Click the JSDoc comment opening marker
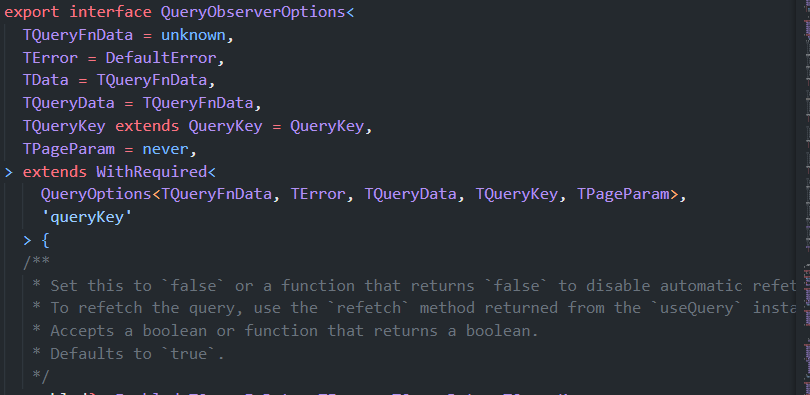 36,262
